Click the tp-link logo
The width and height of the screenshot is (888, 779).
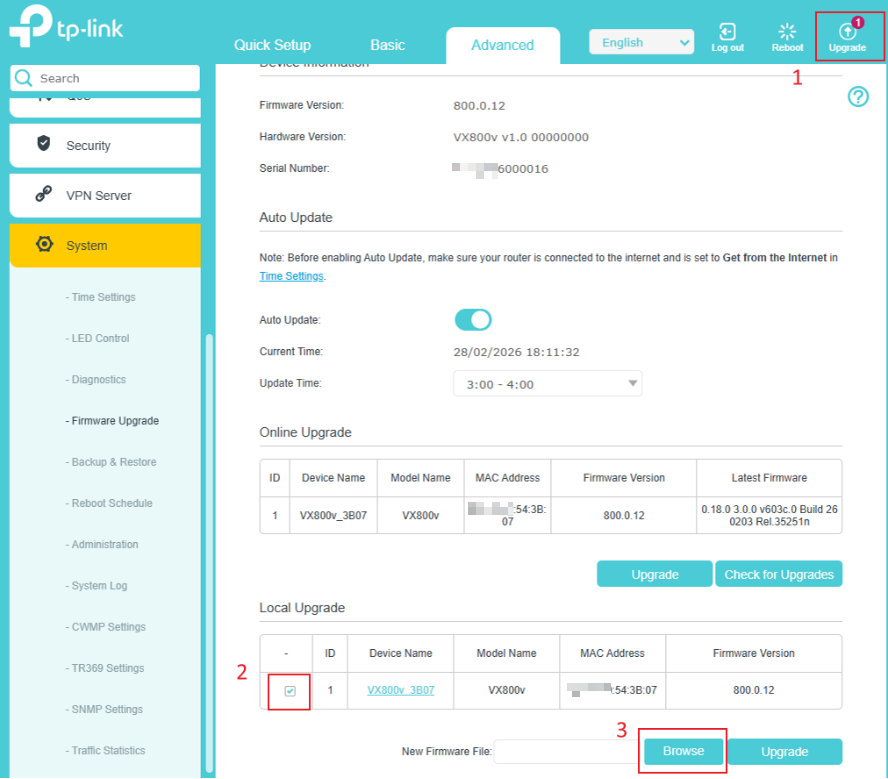coord(66,29)
